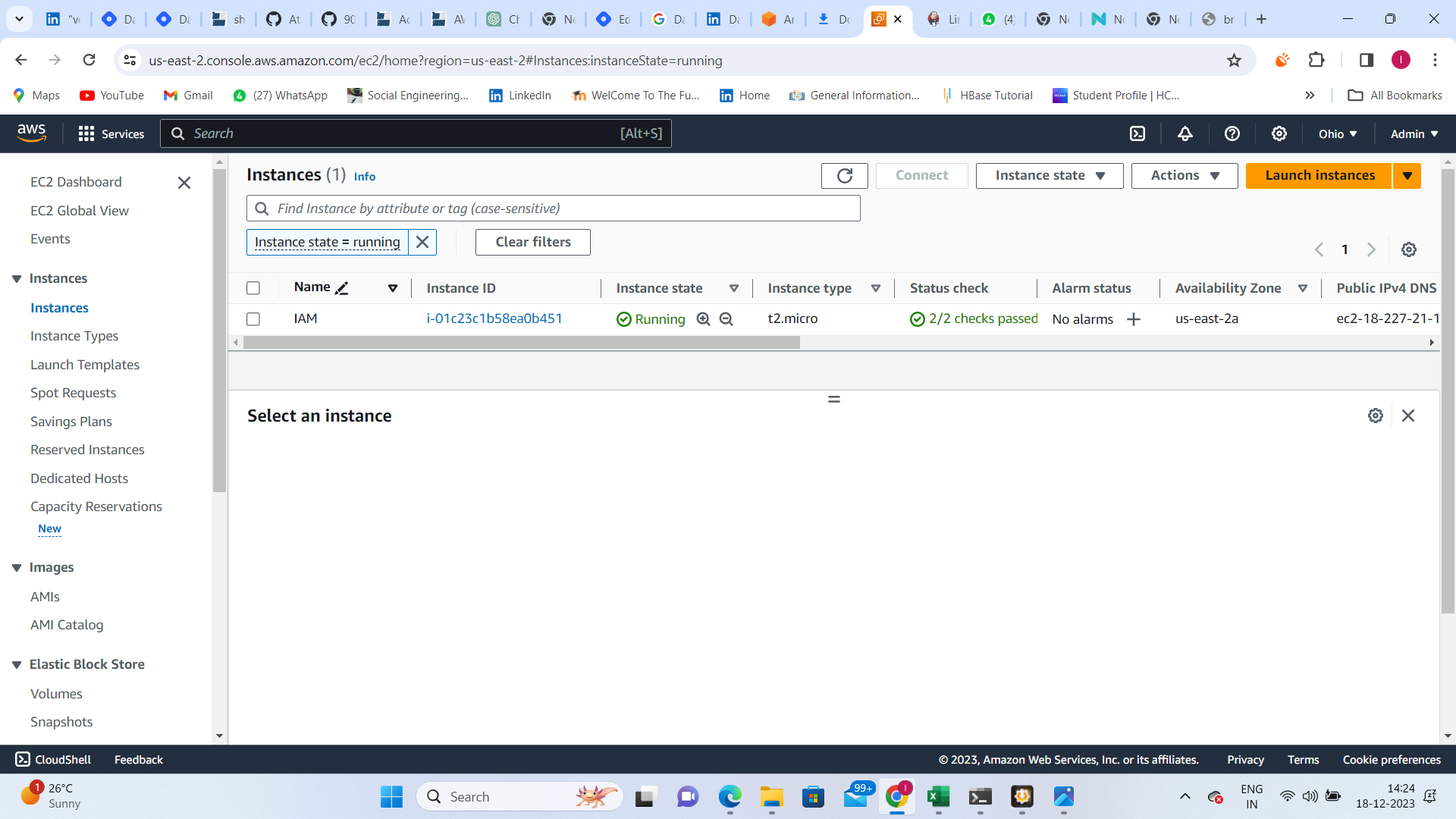Open the Services menu
The image size is (1456, 819).
pyautogui.click(x=111, y=133)
